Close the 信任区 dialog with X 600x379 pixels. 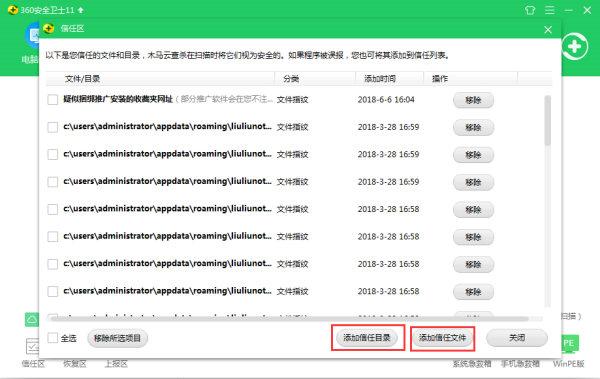[548, 29]
